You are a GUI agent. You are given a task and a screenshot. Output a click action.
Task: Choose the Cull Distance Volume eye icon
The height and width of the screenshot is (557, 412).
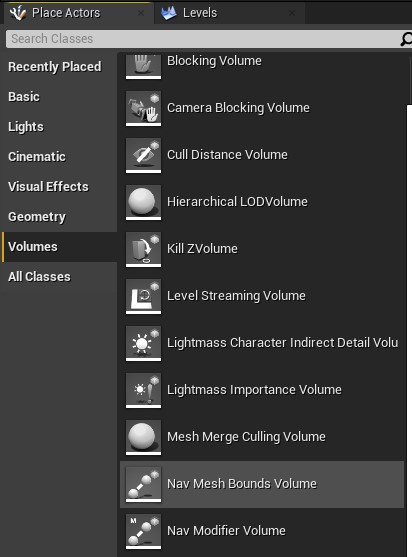pyautogui.click(x=143, y=155)
